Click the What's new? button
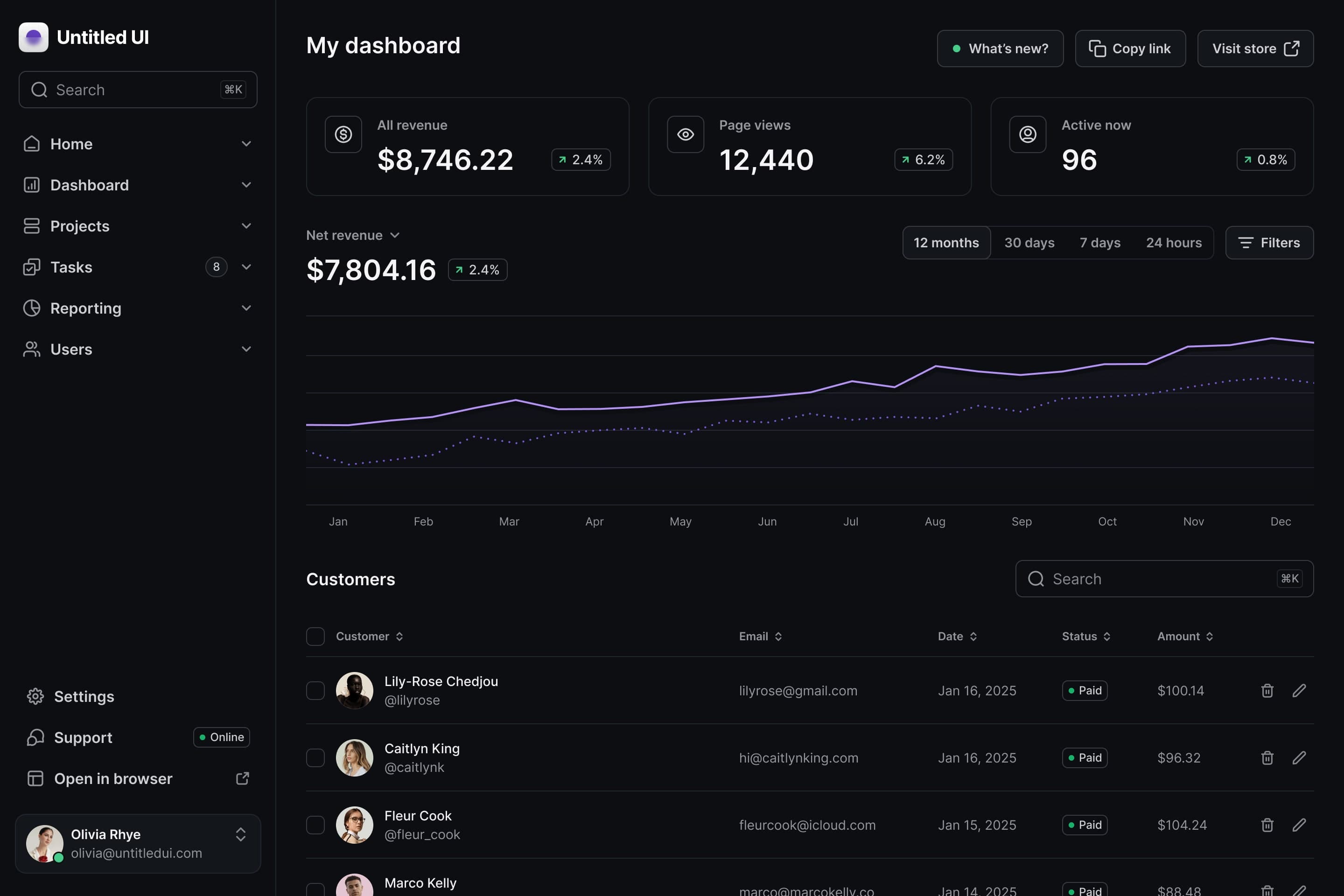 tap(1000, 49)
